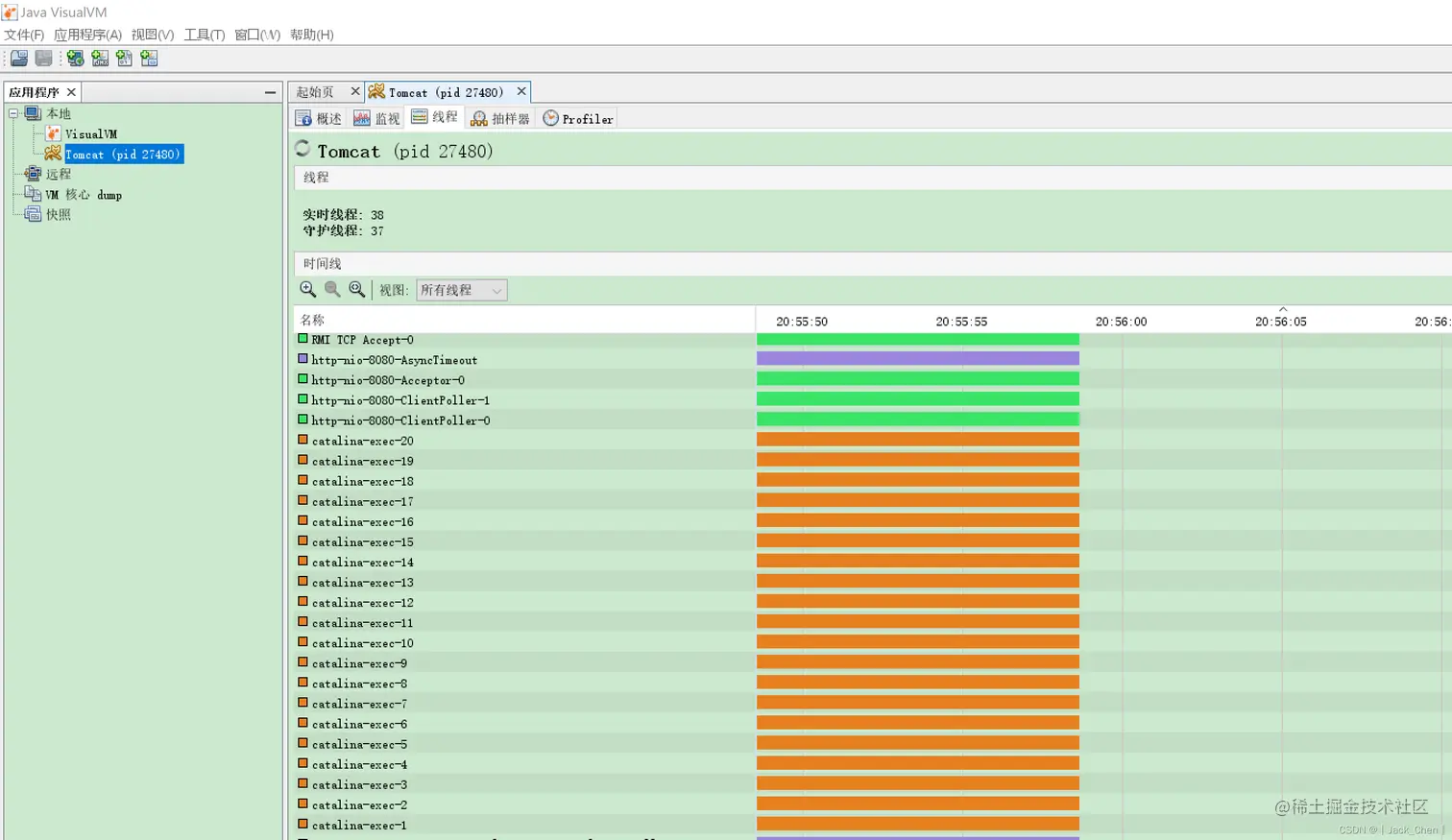
Task: Open the 窗口(W) menu
Action: point(257,35)
